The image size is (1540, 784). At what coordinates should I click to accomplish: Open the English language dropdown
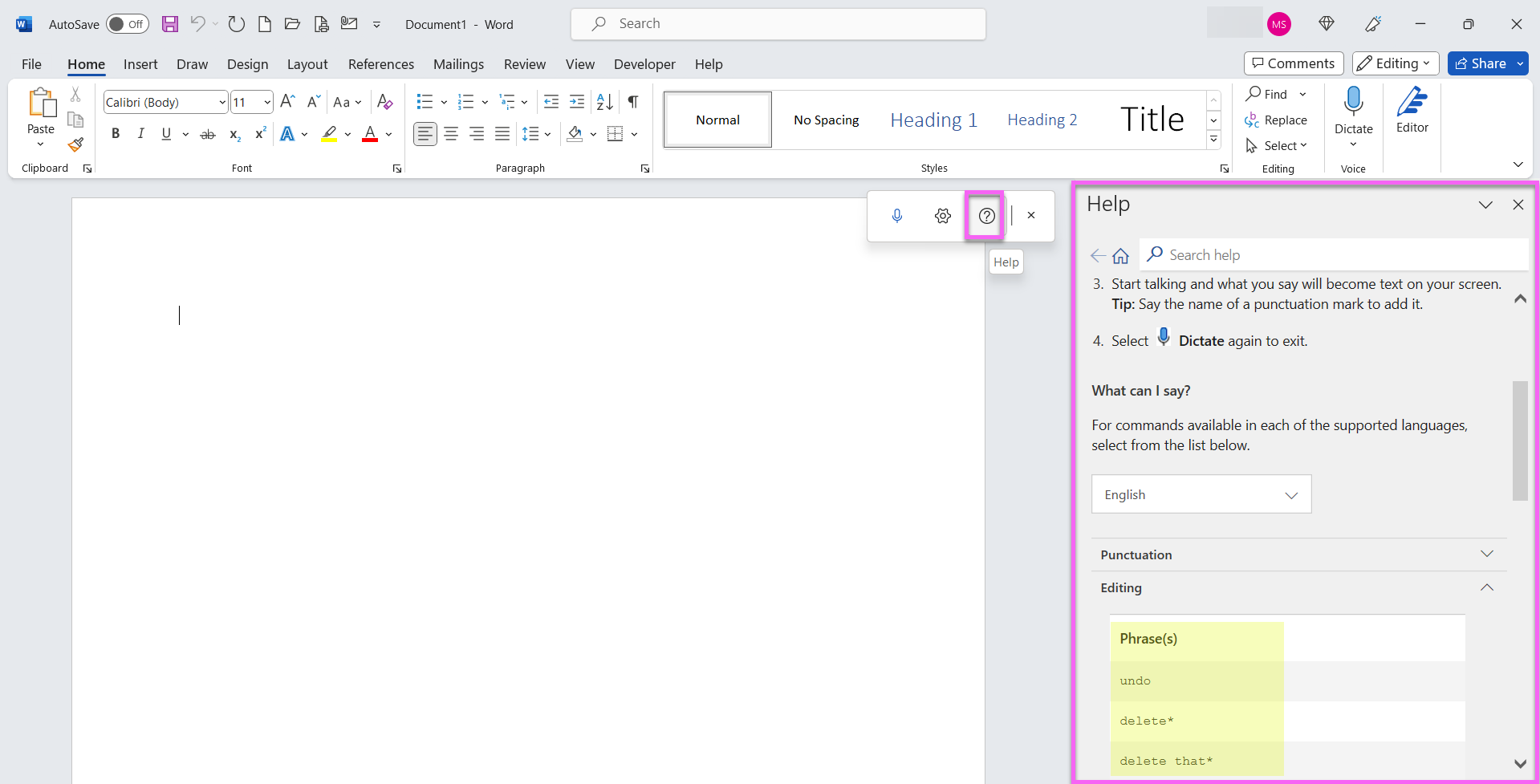(1200, 494)
